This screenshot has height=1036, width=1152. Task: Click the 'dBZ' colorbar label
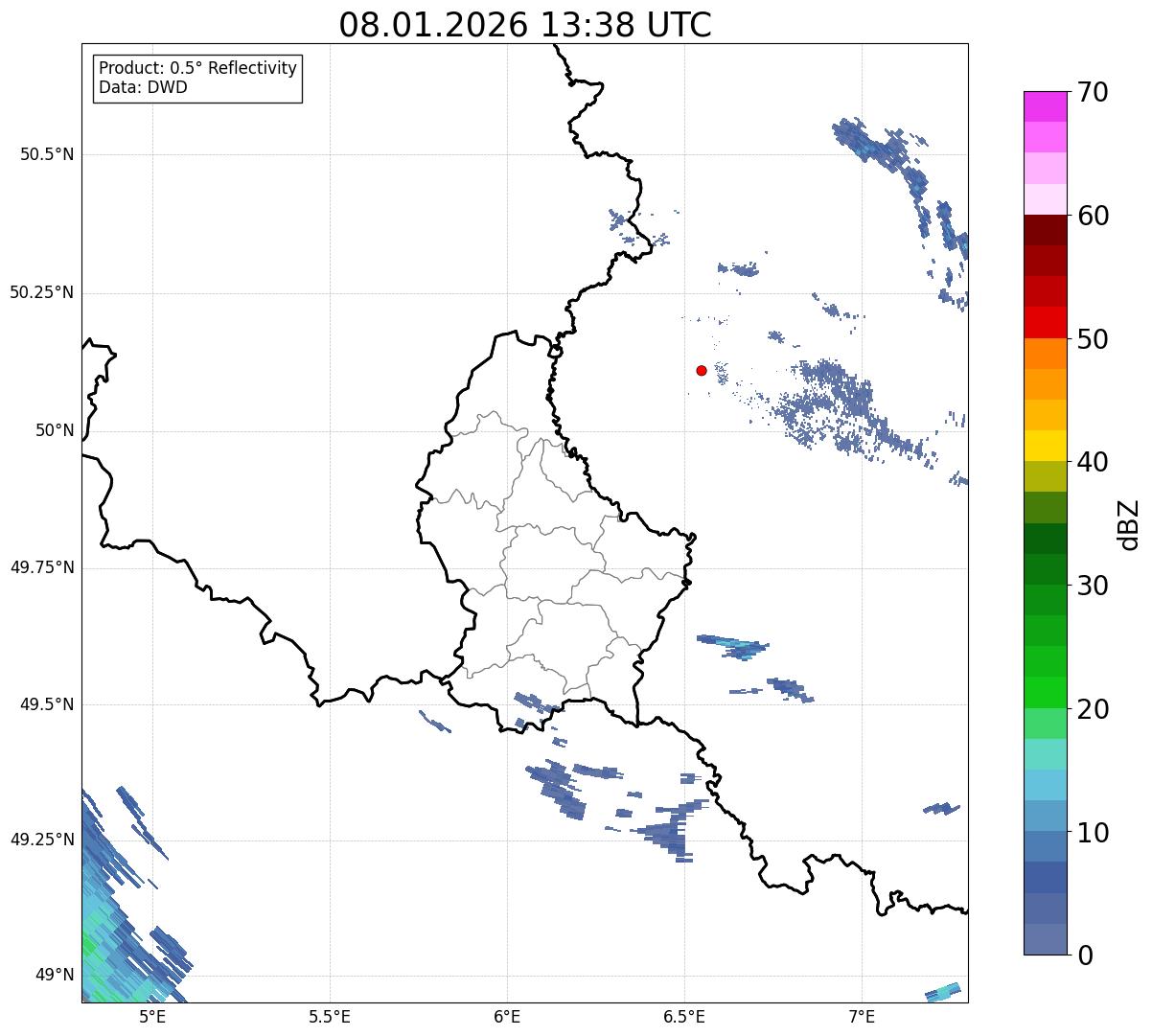1128,523
